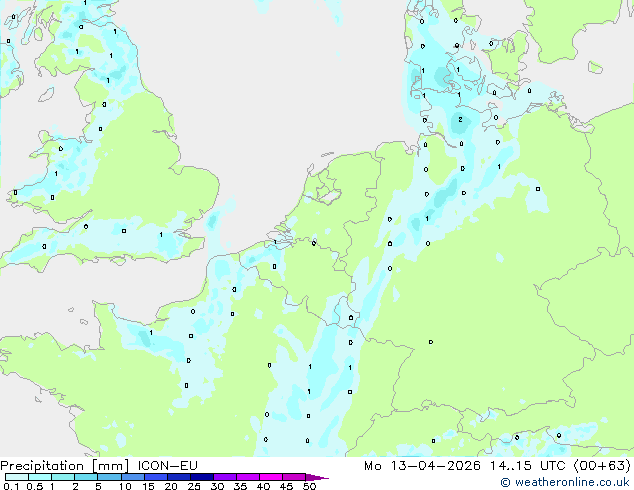Screen dimensions: 634x490
Task: Pick the magenta swatch between 40 and 45
Action: click(x=271, y=477)
